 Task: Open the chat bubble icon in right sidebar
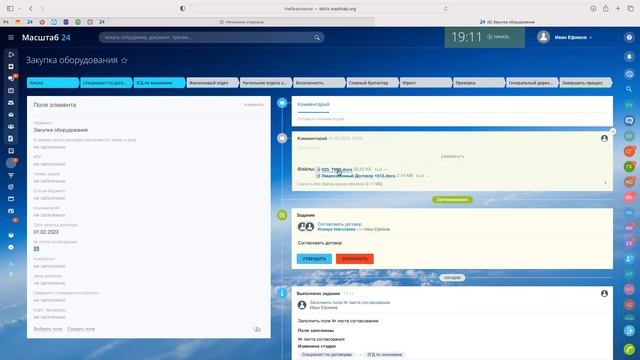click(629, 120)
